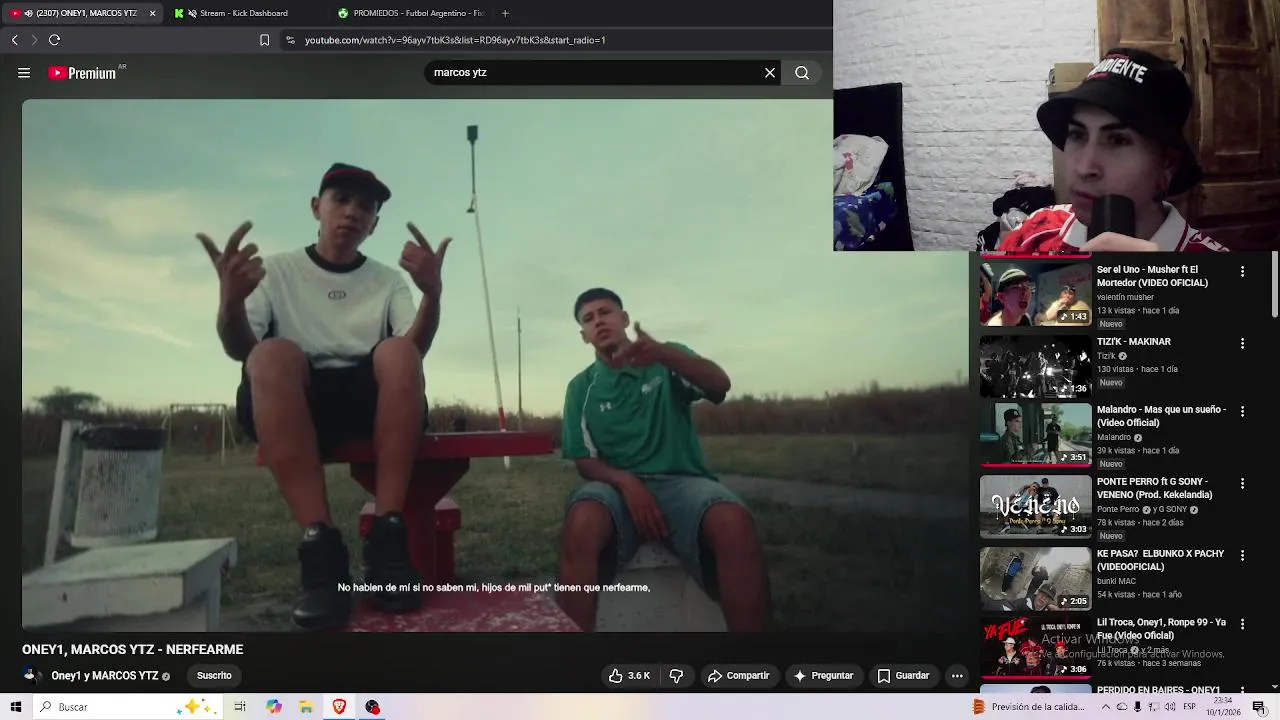Save video with Guardar button
The image size is (1280, 720).
(x=903, y=676)
